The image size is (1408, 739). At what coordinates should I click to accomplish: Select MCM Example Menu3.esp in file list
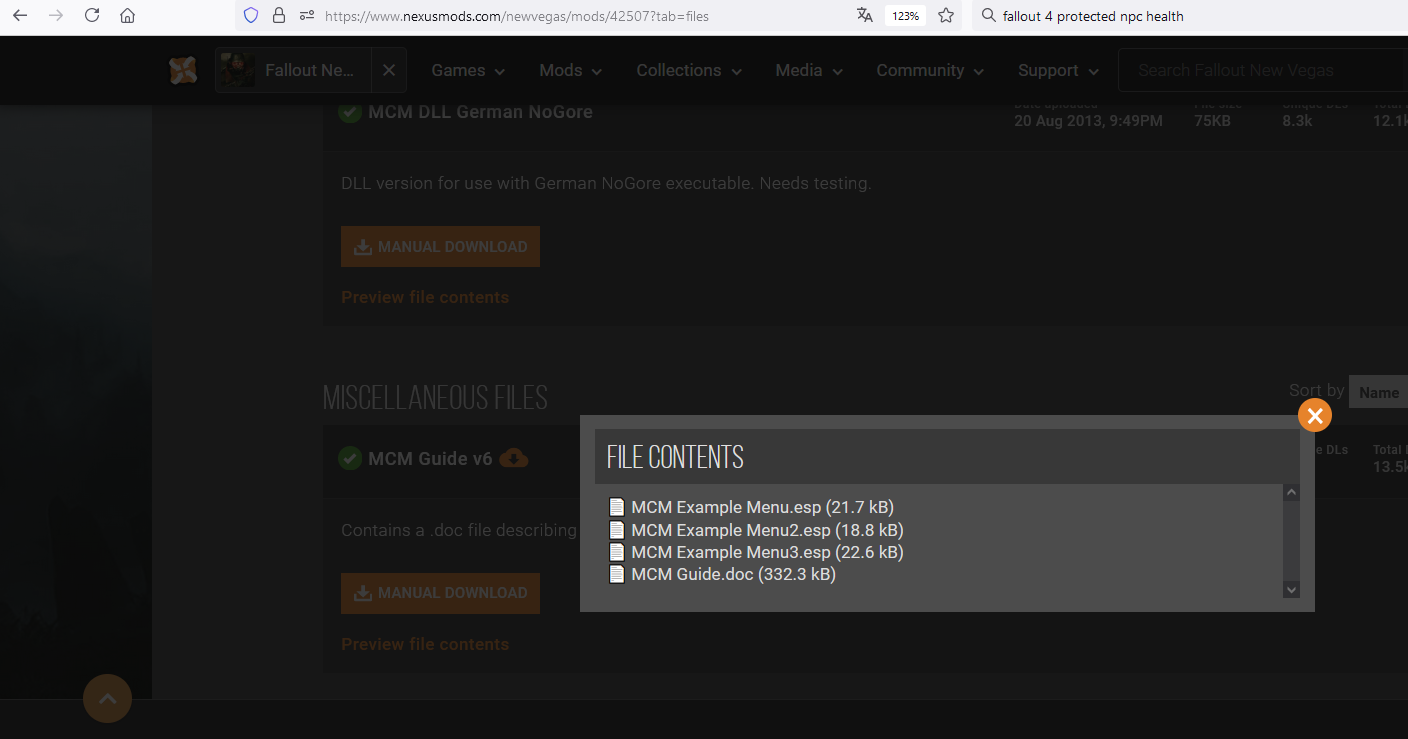click(767, 552)
